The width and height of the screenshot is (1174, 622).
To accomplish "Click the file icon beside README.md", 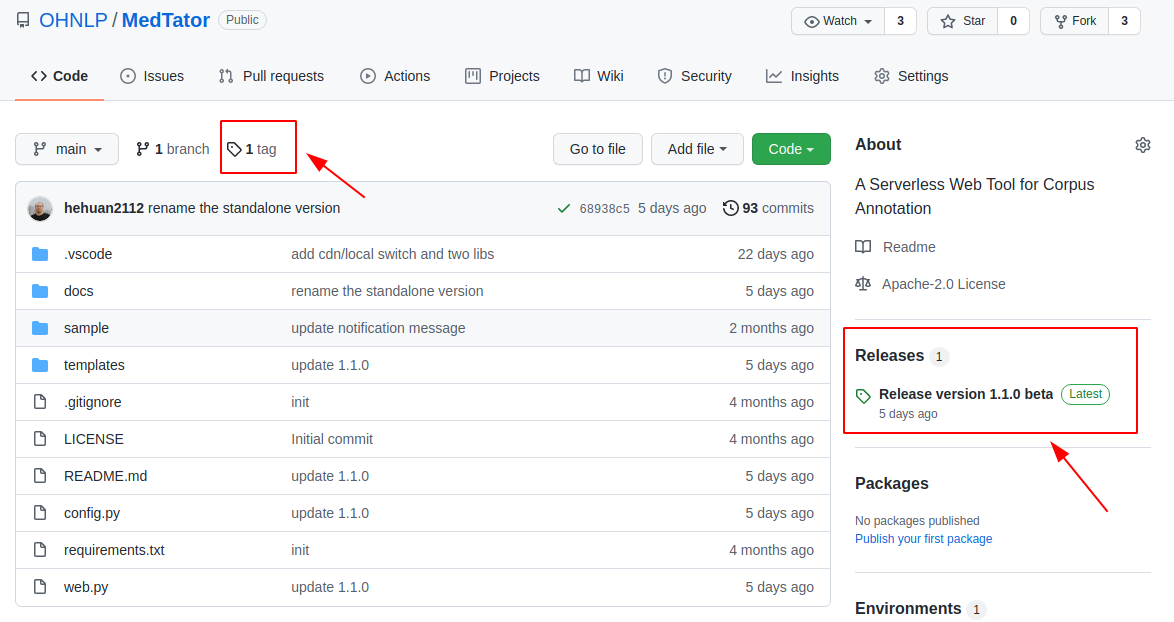I will pyautogui.click(x=40, y=476).
